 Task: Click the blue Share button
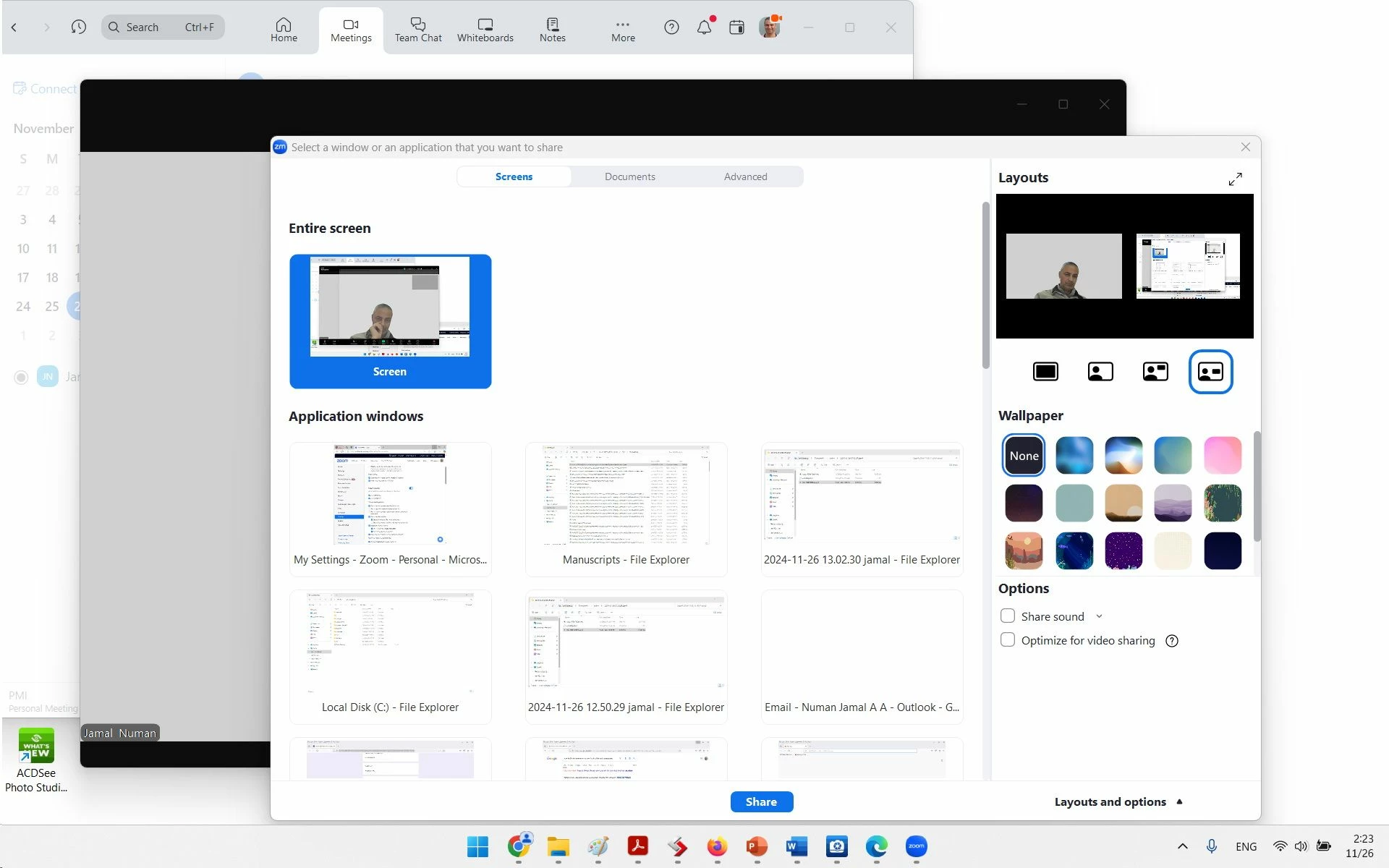761,801
